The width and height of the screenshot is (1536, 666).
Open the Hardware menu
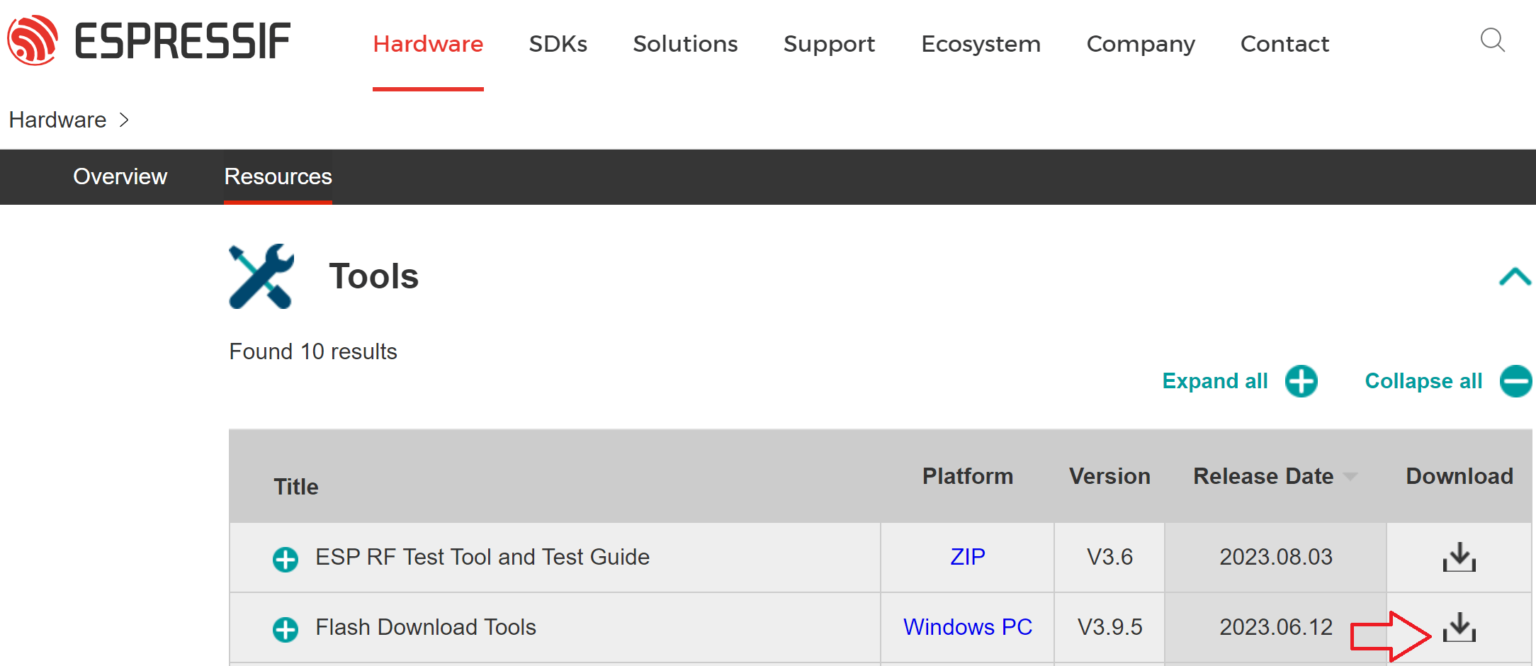428,44
